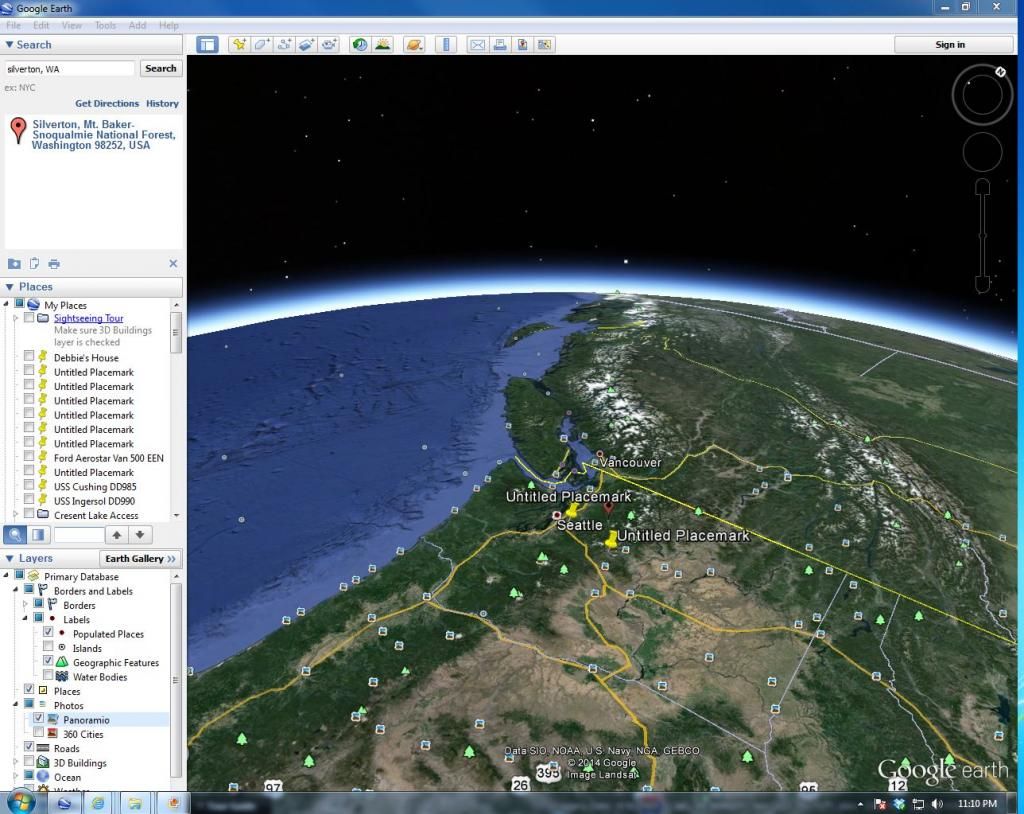The width and height of the screenshot is (1024, 814).
Task: Open the Tools menu
Action: pos(105,25)
